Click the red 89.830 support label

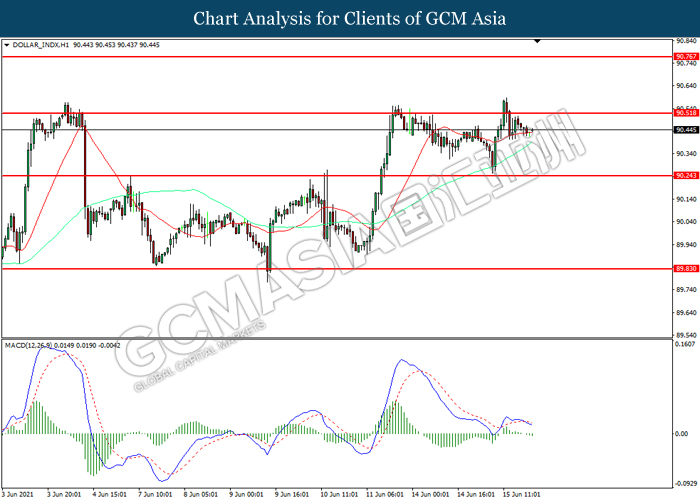click(686, 269)
